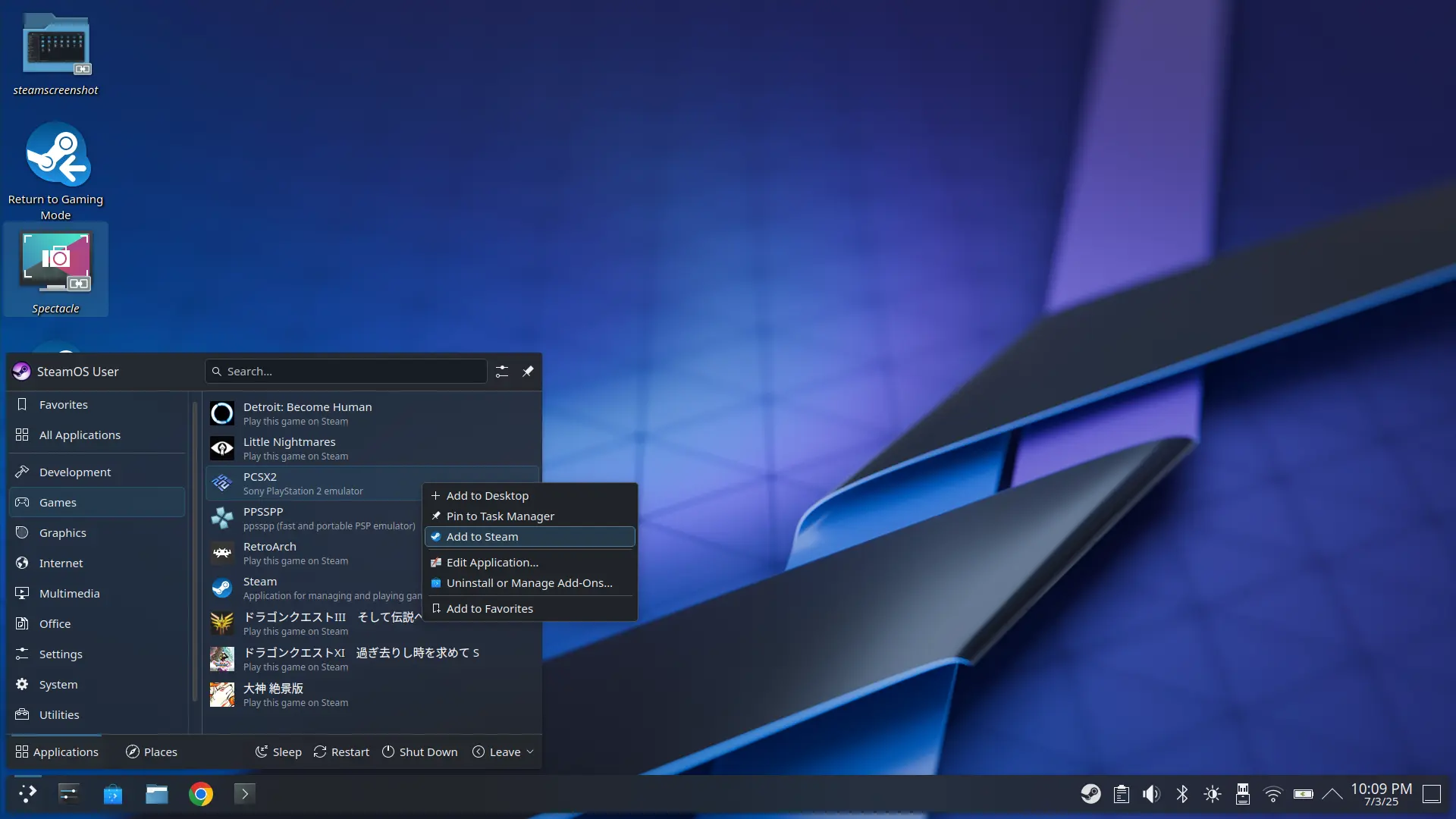This screenshot has height=819, width=1456.
Task: Choose Edit Application... menu entry
Action: tap(529, 563)
